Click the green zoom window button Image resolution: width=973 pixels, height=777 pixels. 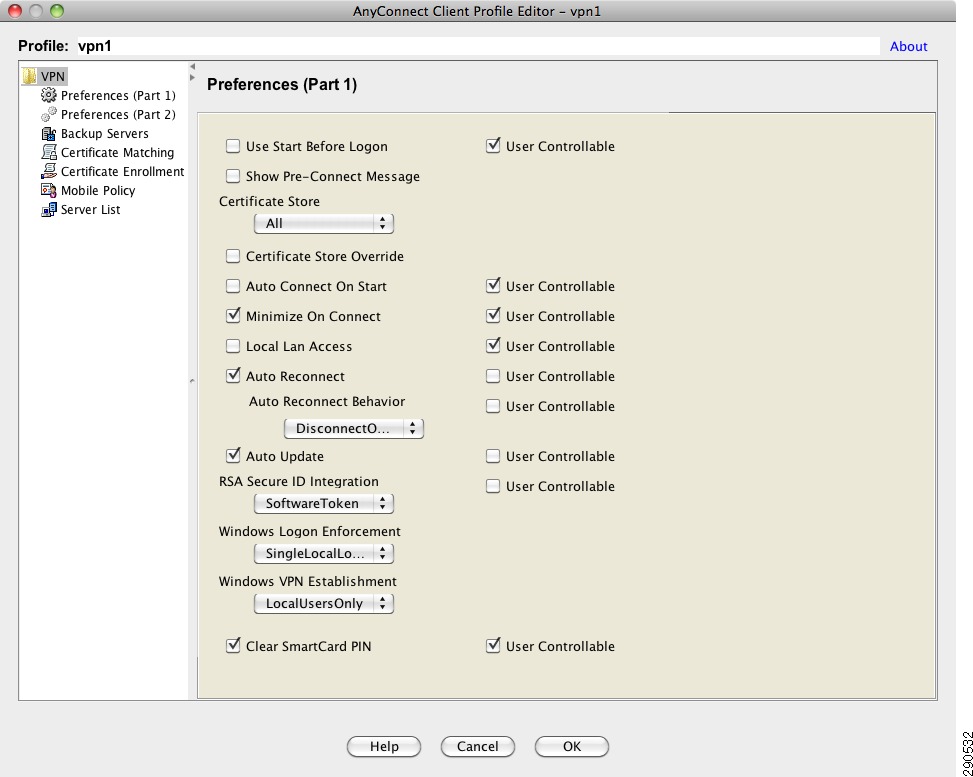(x=56, y=11)
